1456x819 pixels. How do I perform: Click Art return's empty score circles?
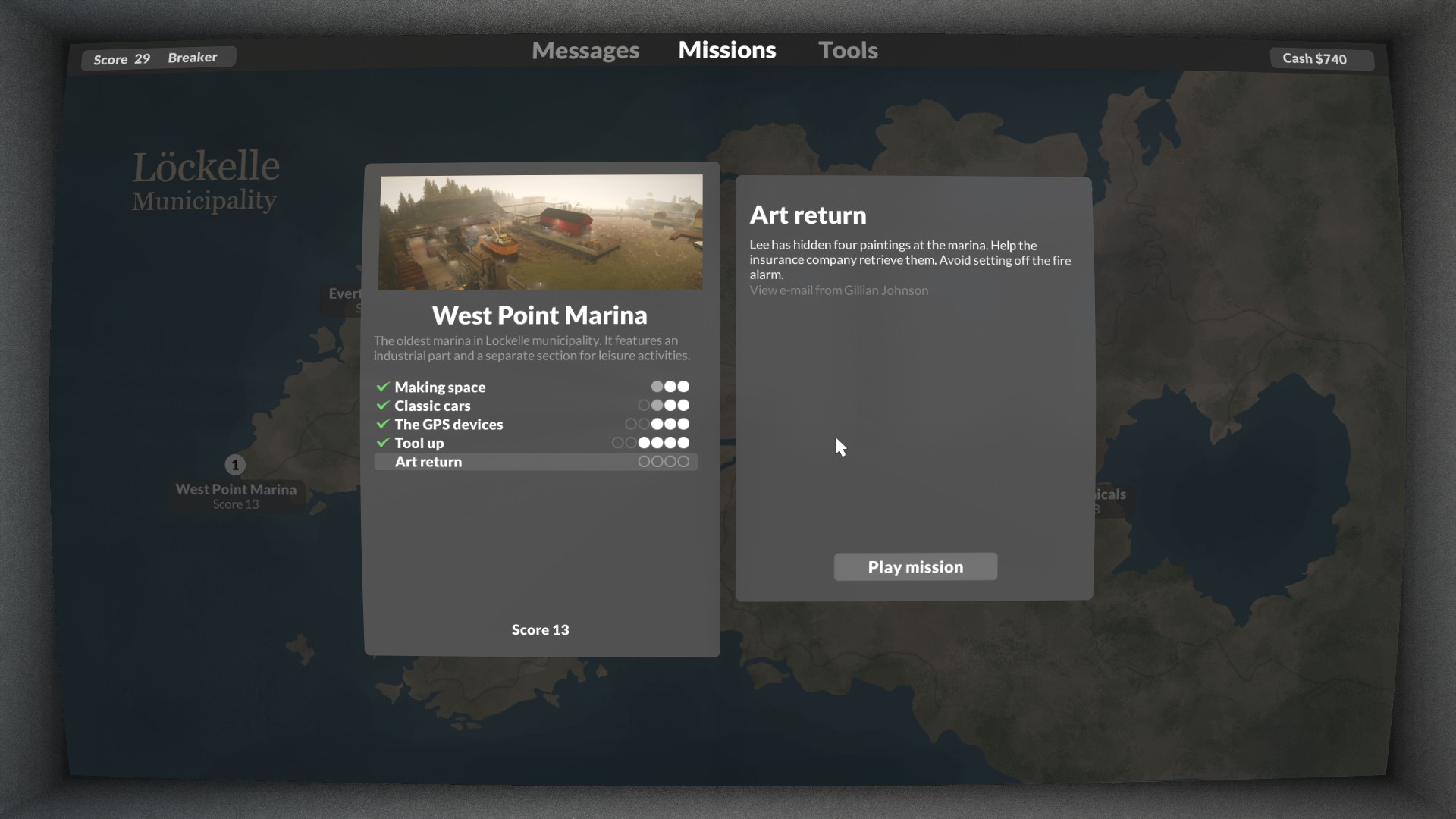(x=664, y=462)
